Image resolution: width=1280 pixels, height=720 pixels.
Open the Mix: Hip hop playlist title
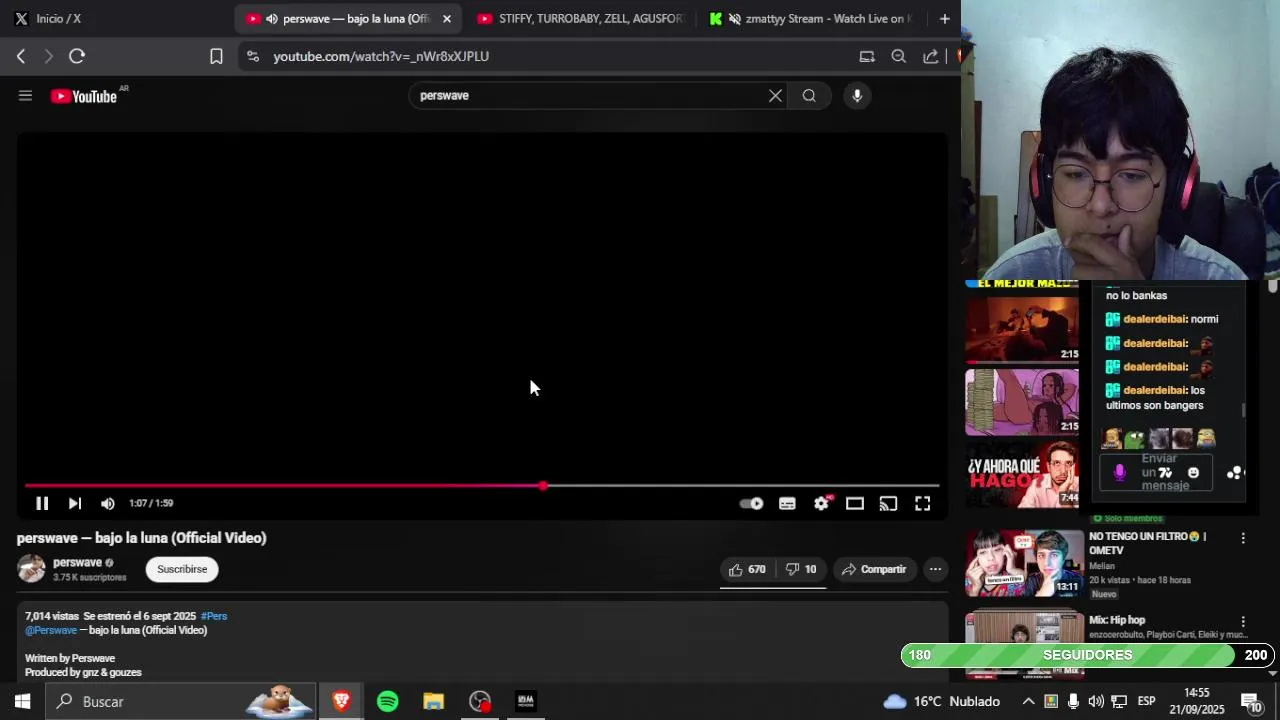[1117, 620]
